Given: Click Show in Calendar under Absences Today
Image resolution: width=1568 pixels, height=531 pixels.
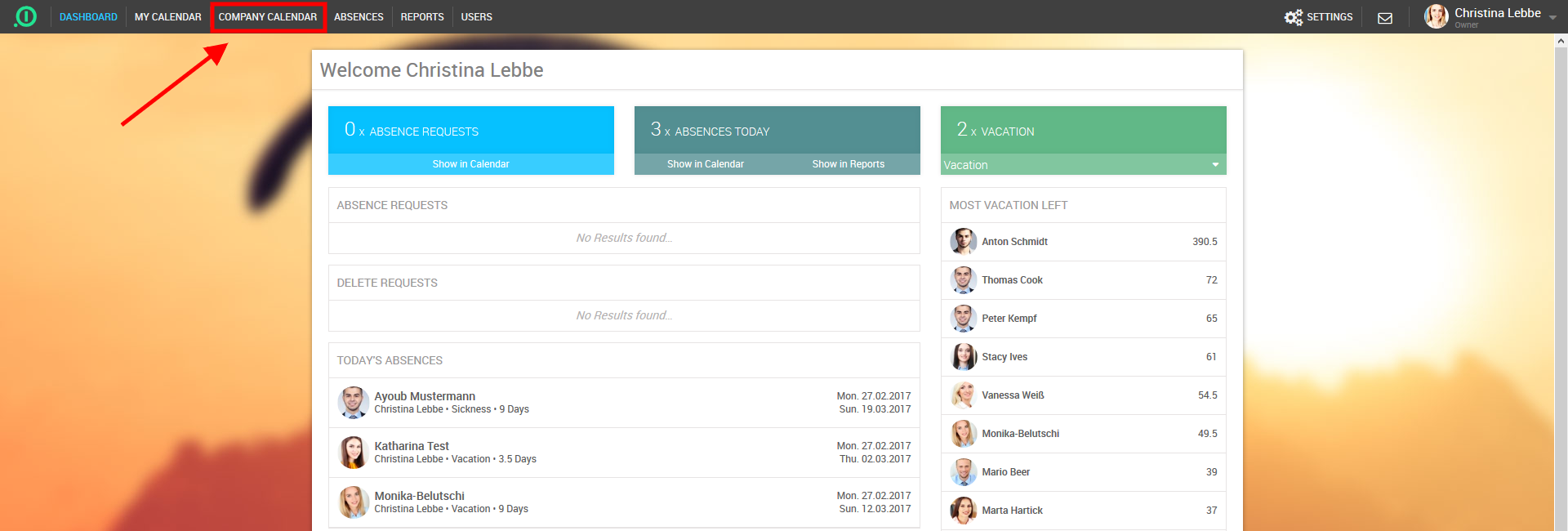Looking at the screenshot, I should [705, 164].
